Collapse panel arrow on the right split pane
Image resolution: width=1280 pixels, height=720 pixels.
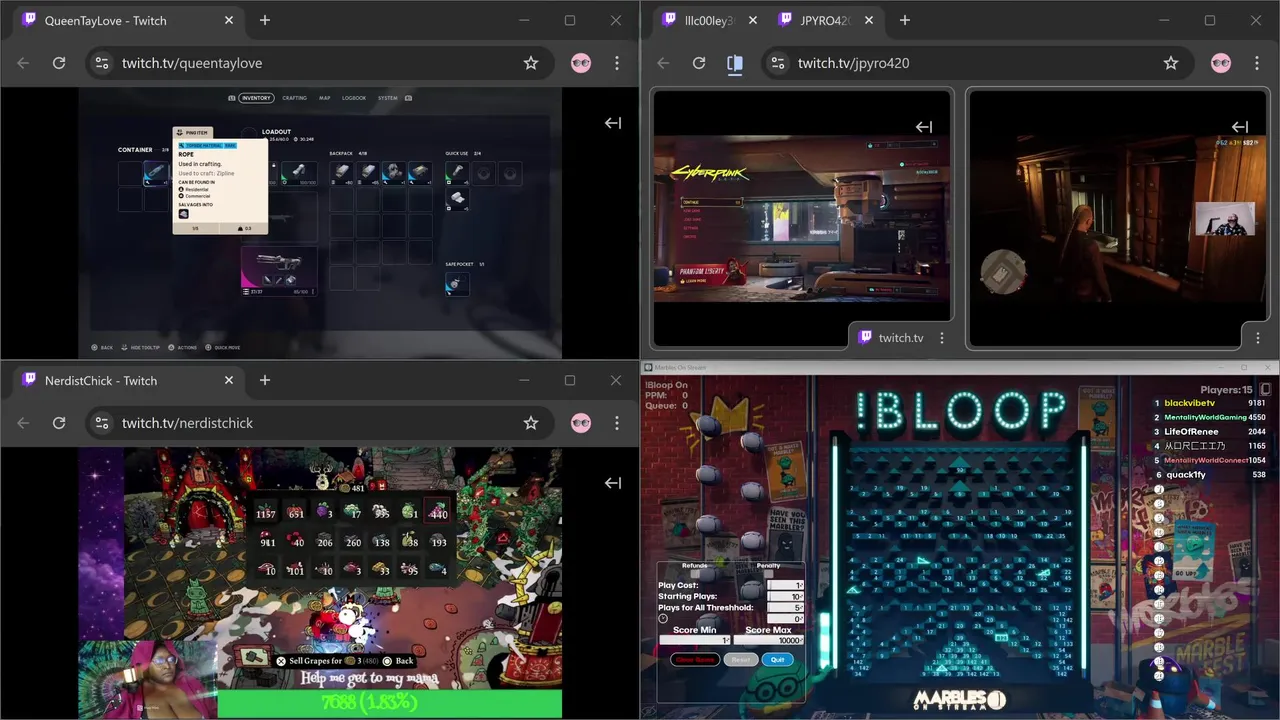point(1240,127)
